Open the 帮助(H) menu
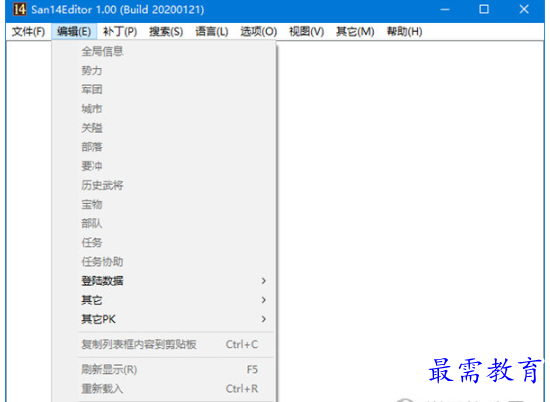 404,32
